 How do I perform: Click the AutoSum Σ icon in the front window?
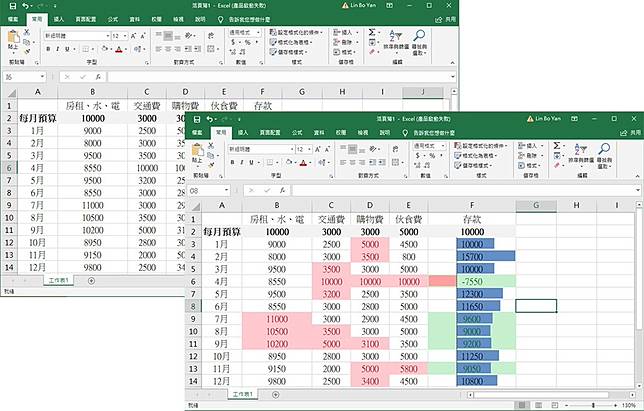point(556,146)
